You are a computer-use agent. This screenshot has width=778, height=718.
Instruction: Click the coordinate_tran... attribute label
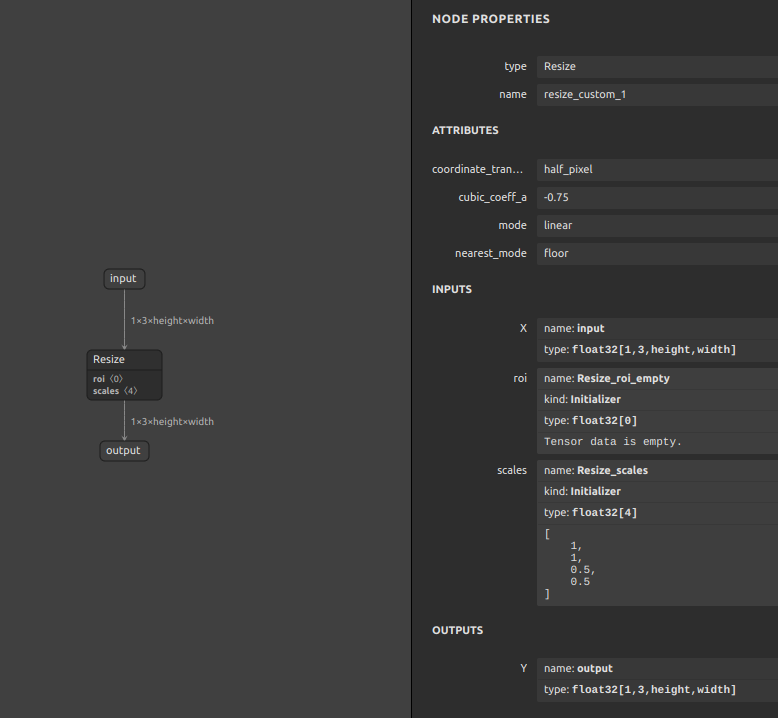click(477, 170)
